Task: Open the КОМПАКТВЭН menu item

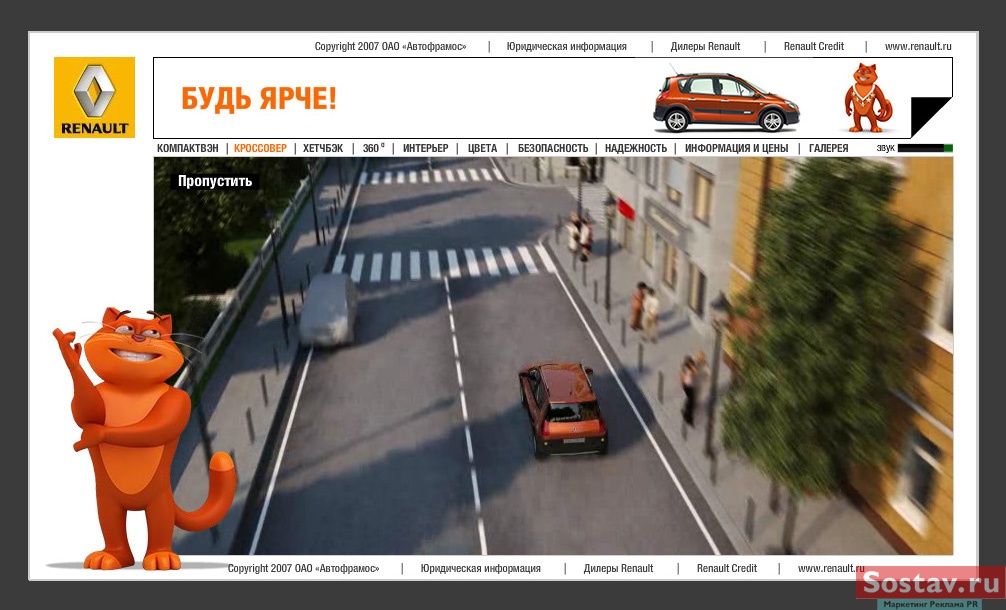Action: point(187,148)
